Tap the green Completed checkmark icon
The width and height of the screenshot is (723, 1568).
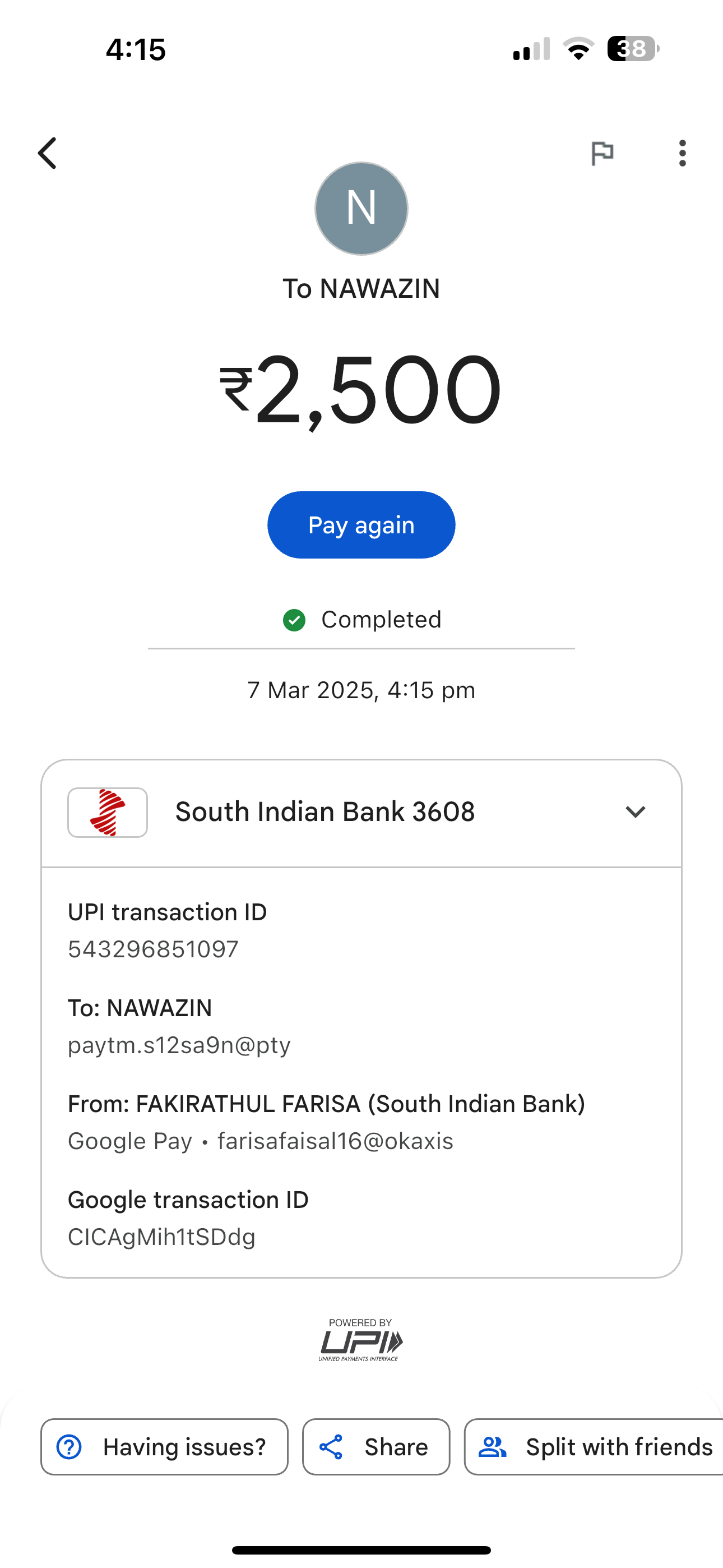pyautogui.click(x=295, y=620)
